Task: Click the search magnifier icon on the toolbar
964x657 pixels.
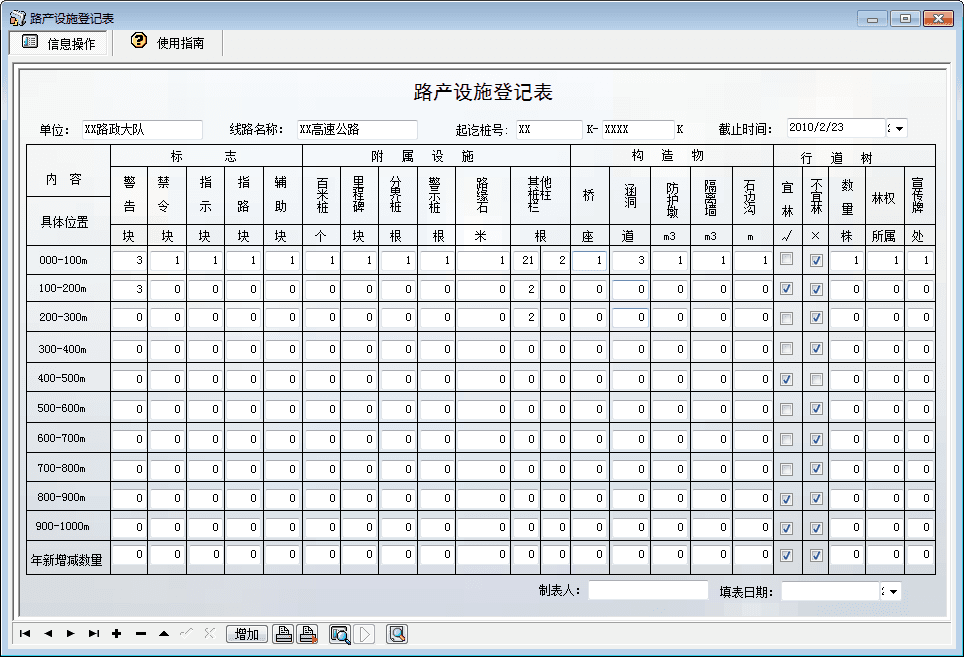Action: (x=395, y=633)
